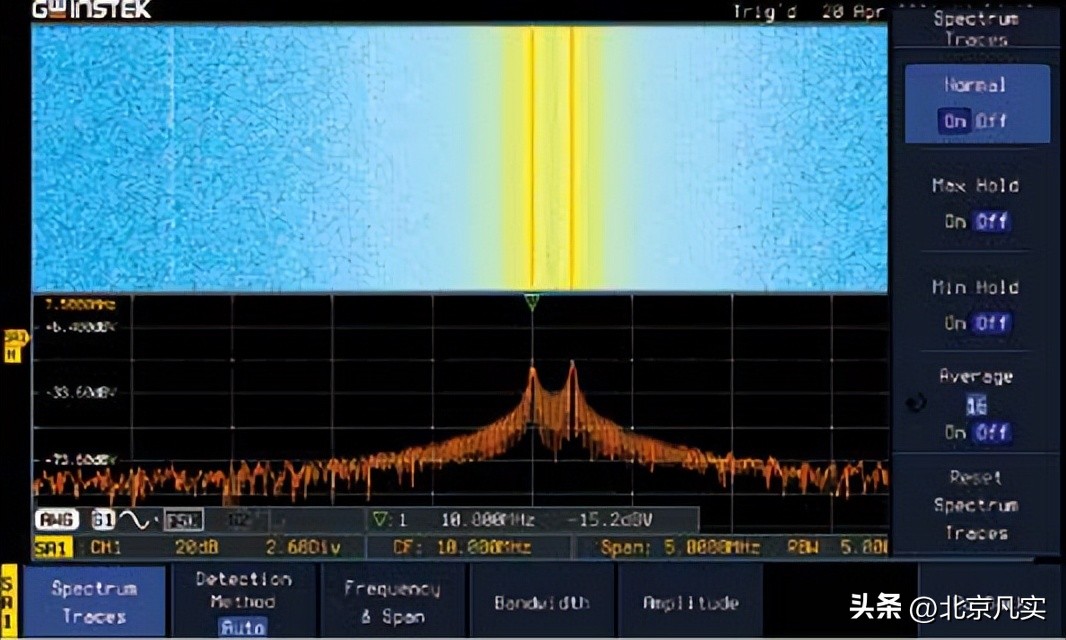Click the AWG generator badge icon
Image resolution: width=1066 pixels, height=640 pixels.
coord(59,520)
